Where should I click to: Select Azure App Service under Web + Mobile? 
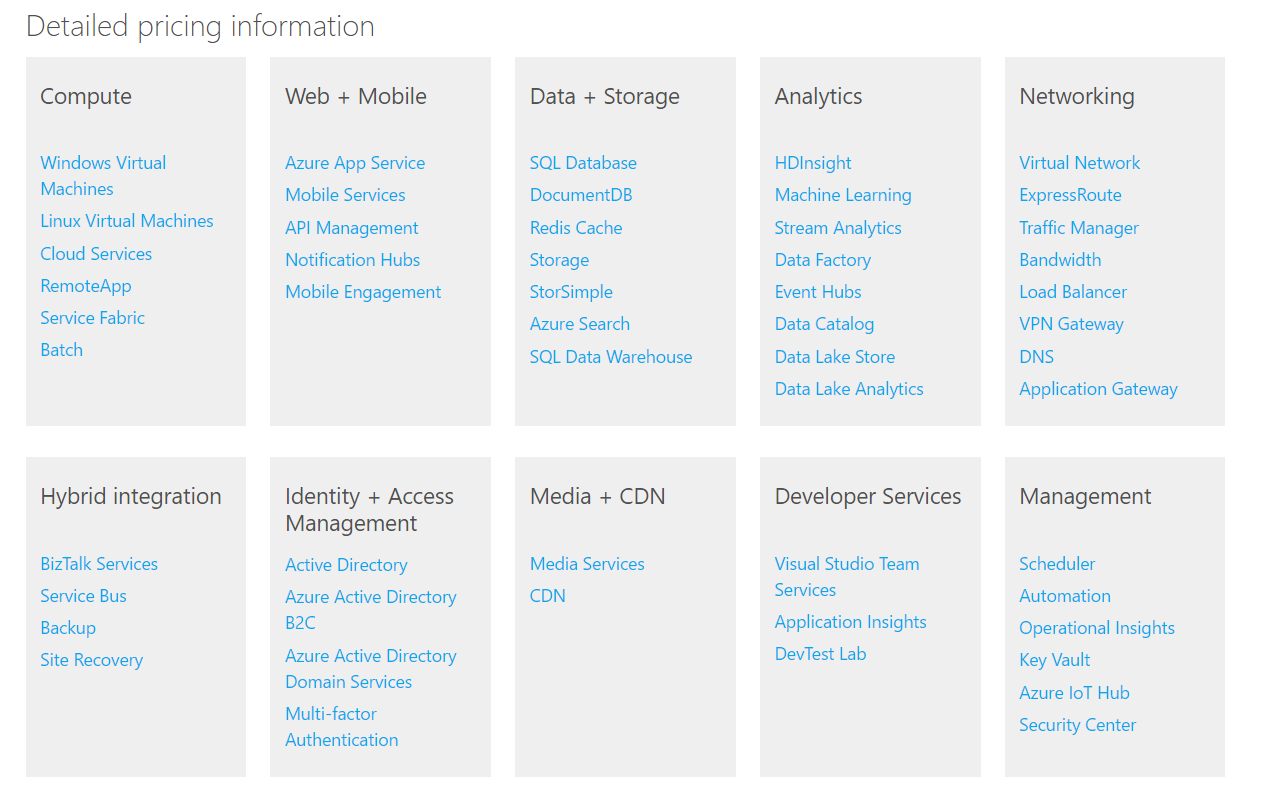tap(355, 162)
